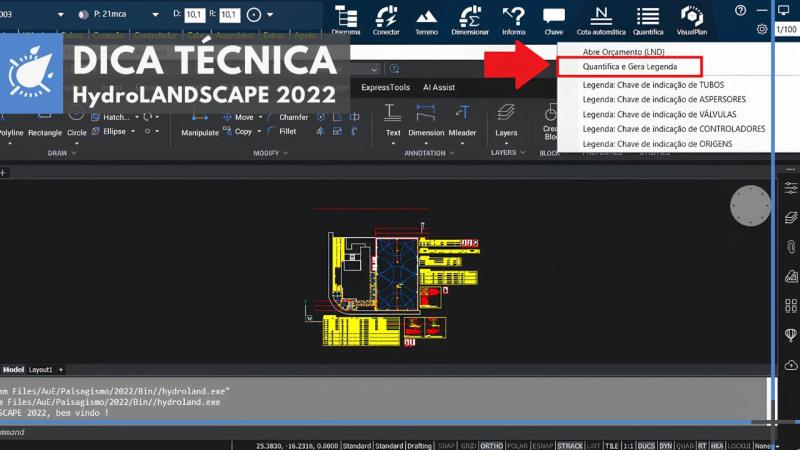The width and height of the screenshot is (800, 450).
Task: Click the Copy tool
Action: pyautogui.click(x=238, y=131)
